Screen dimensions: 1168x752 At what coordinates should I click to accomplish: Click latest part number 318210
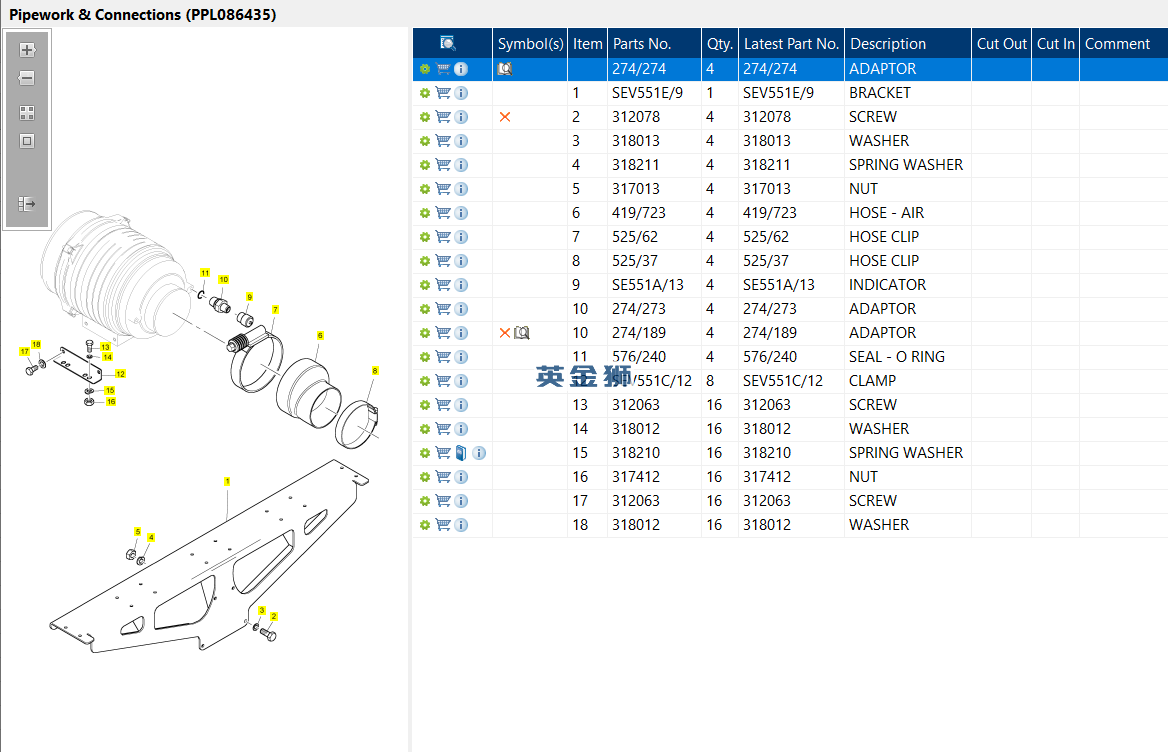[x=766, y=453]
